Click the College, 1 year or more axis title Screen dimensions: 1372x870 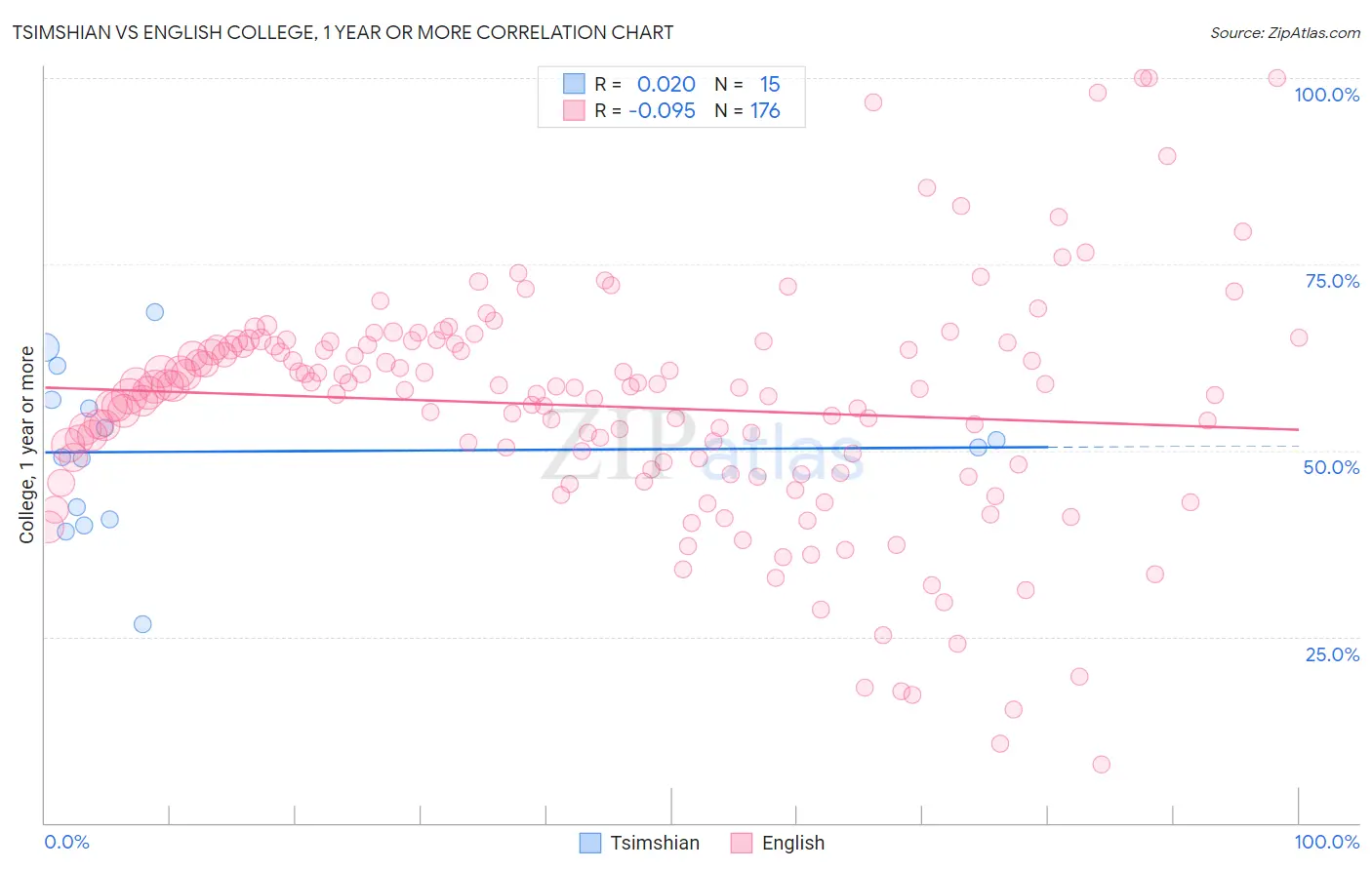27,445
